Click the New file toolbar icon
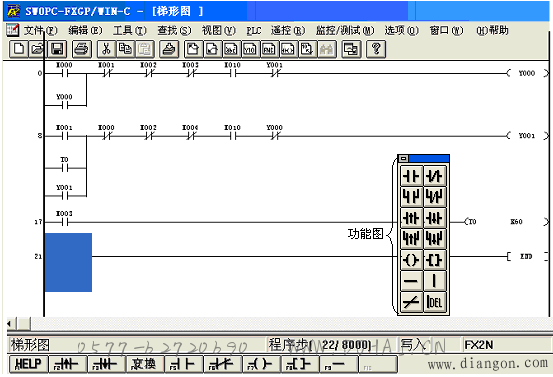This screenshot has height=377, width=553. [19, 49]
